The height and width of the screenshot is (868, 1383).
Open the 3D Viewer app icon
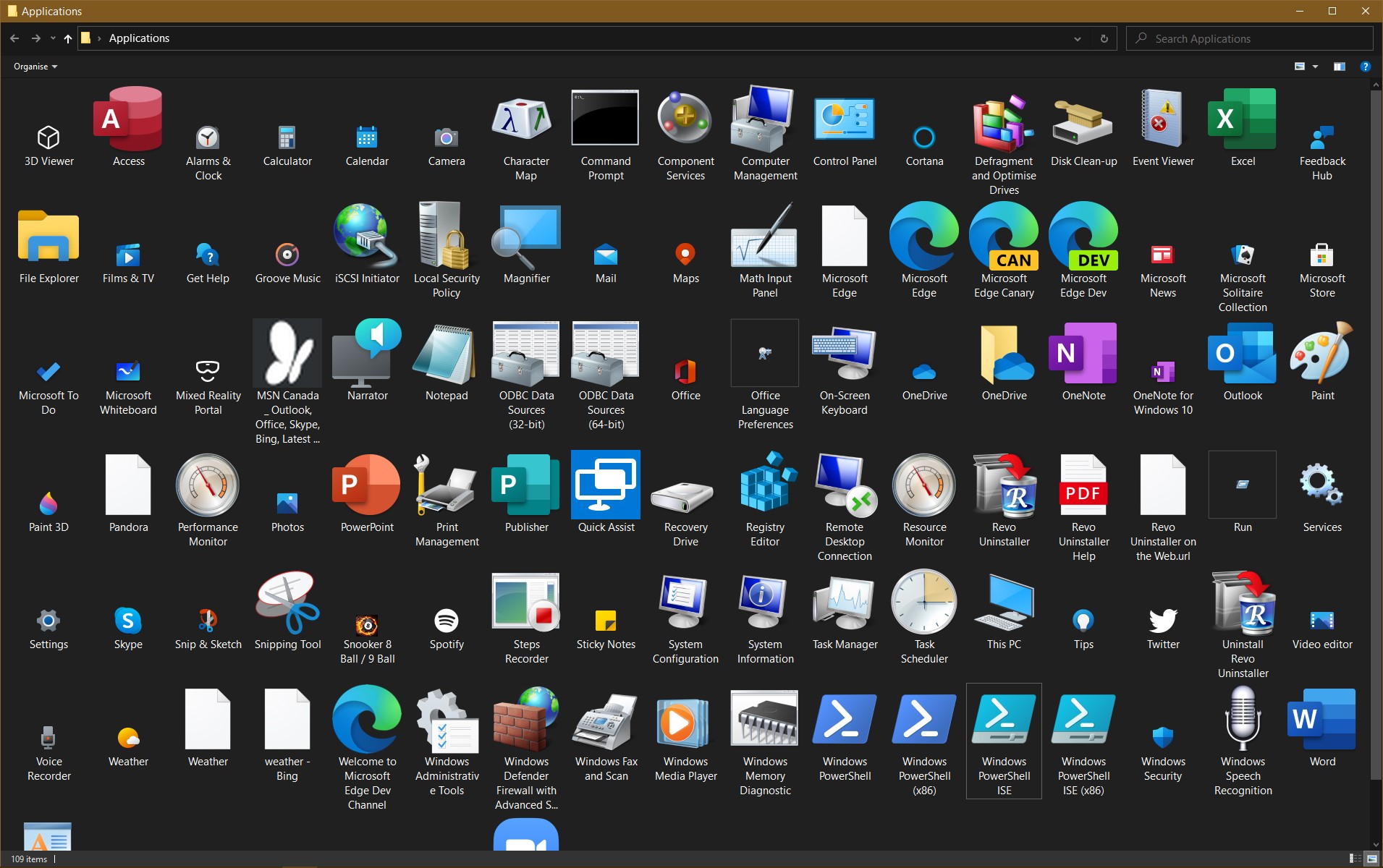[x=48, y=137]
